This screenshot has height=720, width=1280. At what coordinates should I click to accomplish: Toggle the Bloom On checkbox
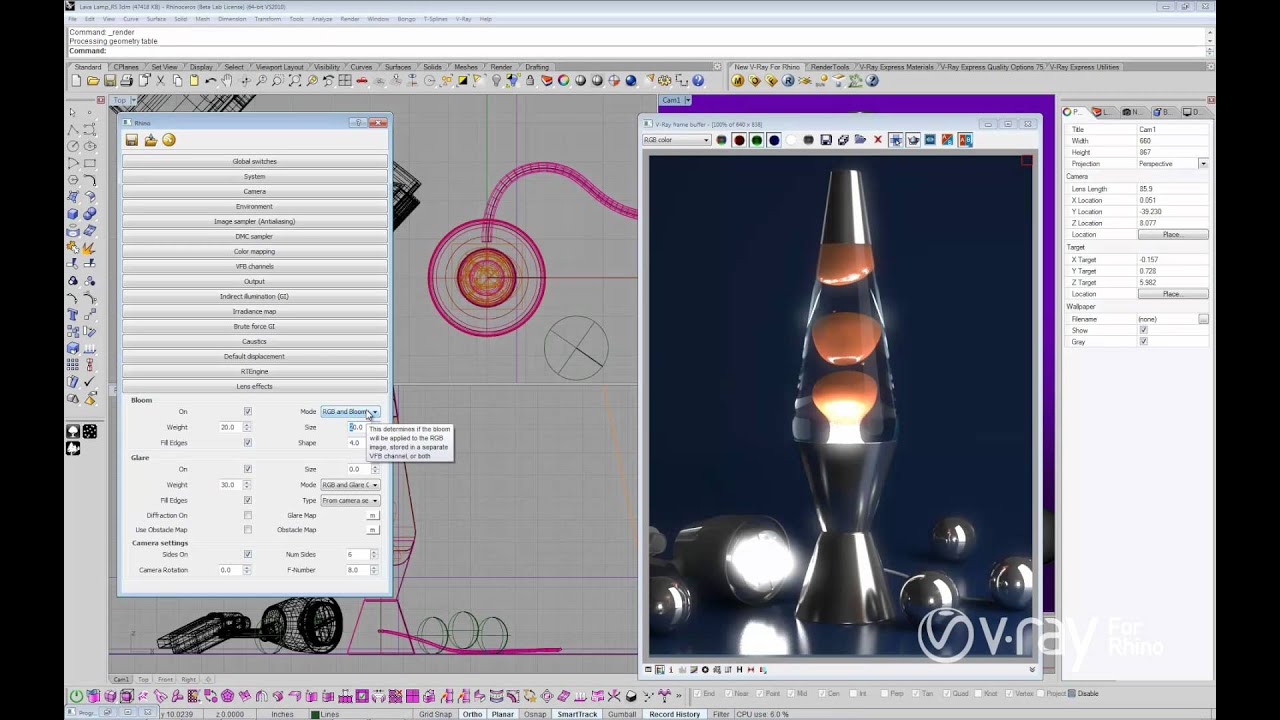point(248,412)
